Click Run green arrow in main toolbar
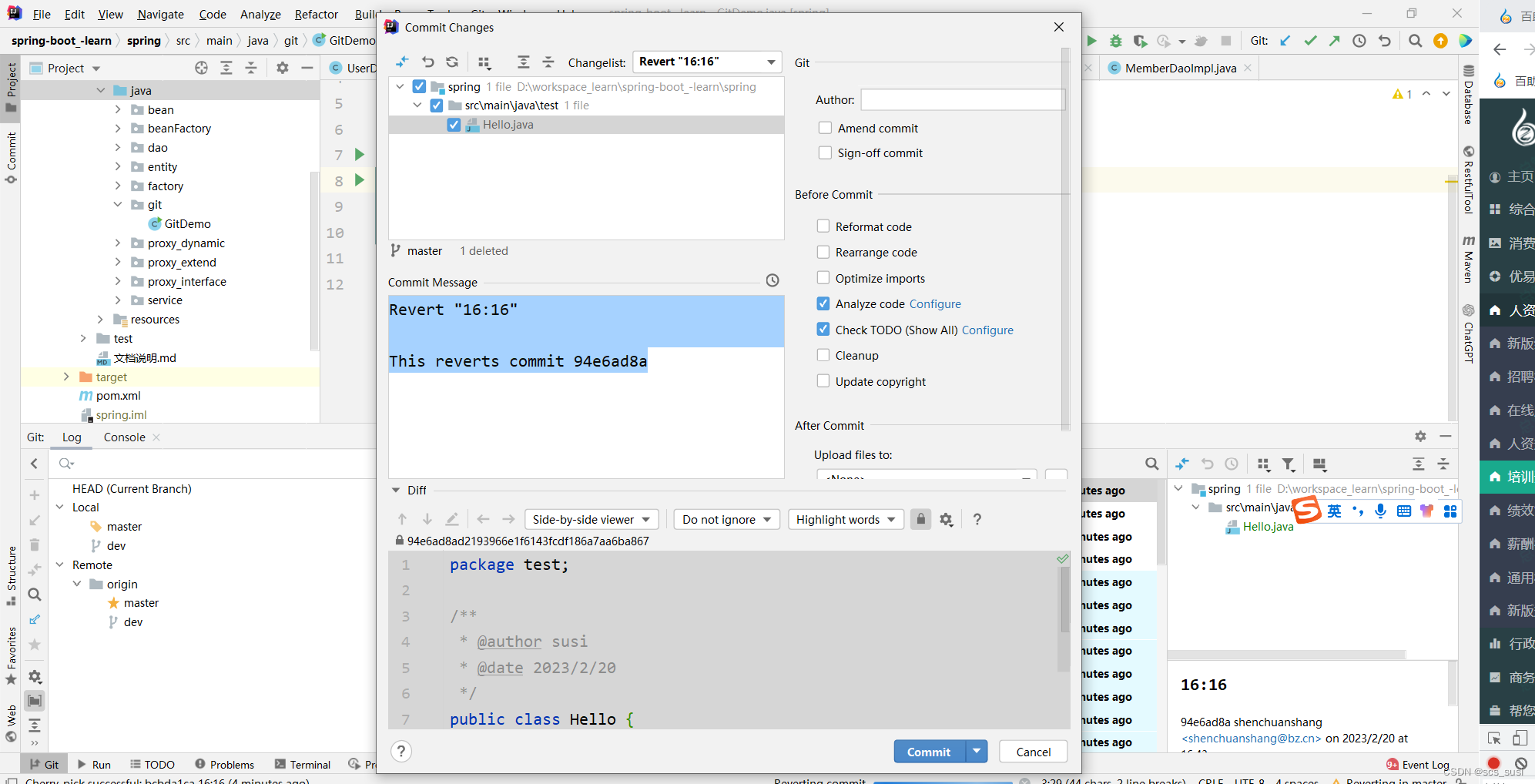Image resolution: width=1535 pixels, height=784 pixels. [x=1091, y=41]
